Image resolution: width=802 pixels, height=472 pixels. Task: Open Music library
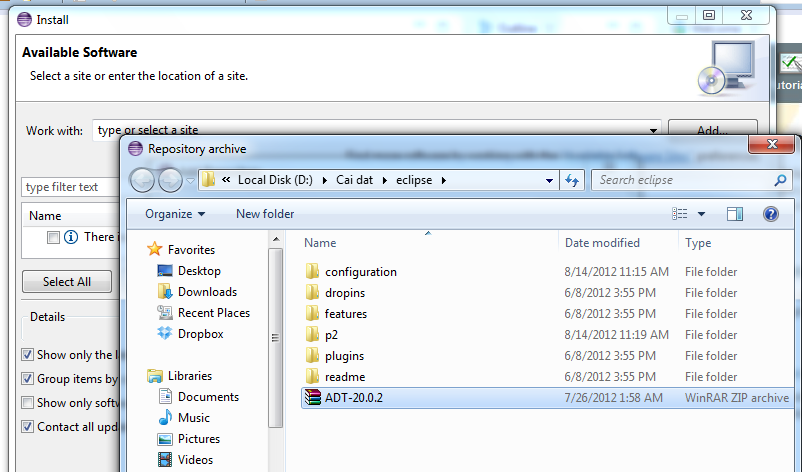click(x=193, y=417)
